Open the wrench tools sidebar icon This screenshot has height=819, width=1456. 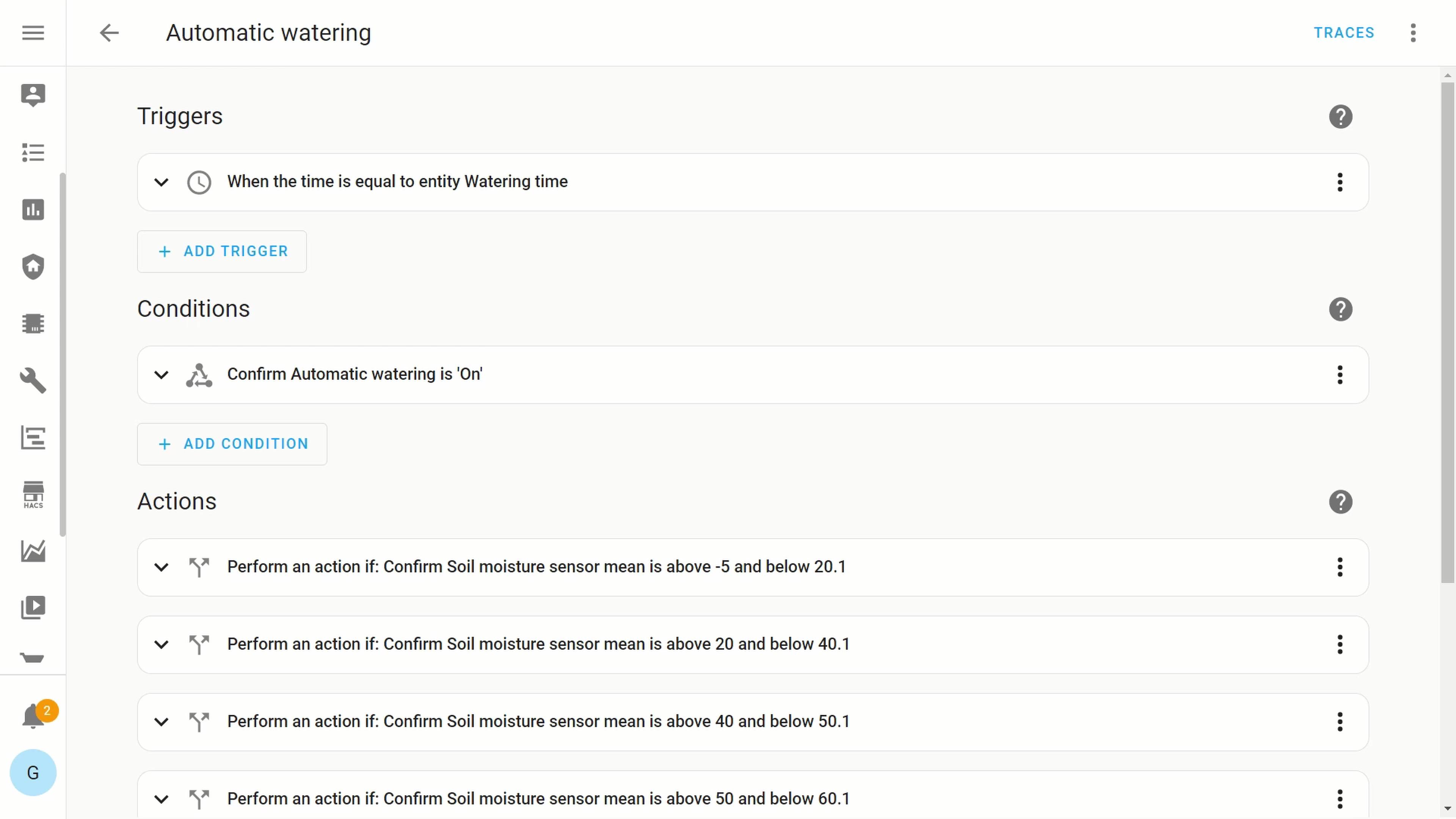pos(33,380)
